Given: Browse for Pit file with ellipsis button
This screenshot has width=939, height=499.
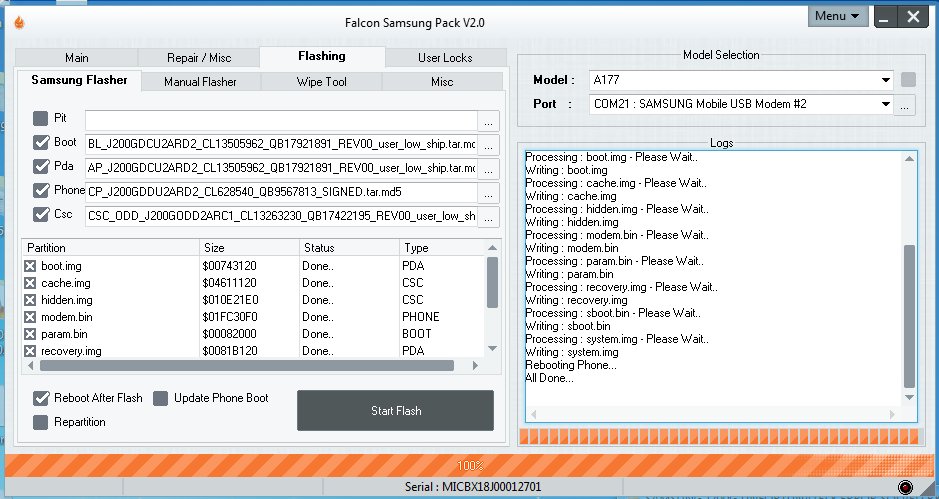Looking at the screenshot, I should click(488, 120).
